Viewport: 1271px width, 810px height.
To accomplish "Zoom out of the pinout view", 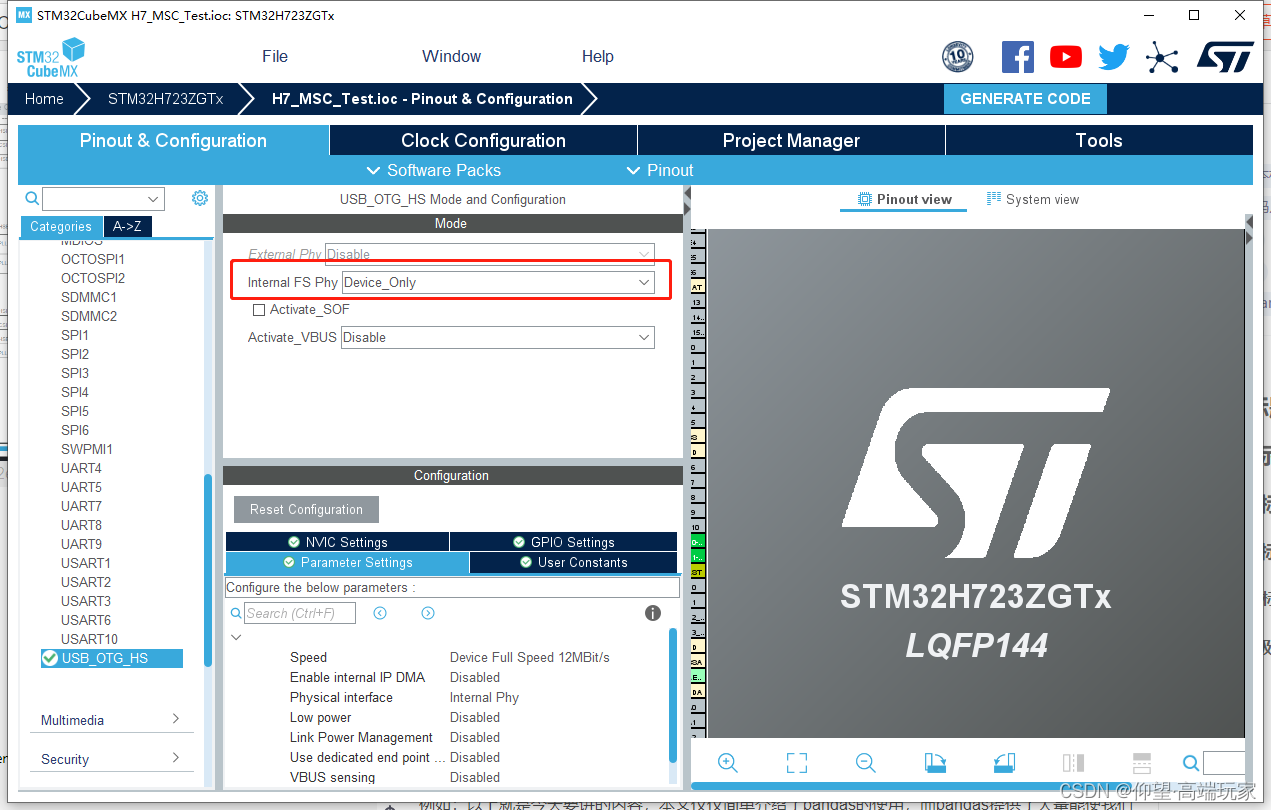I will pos(866,763).
